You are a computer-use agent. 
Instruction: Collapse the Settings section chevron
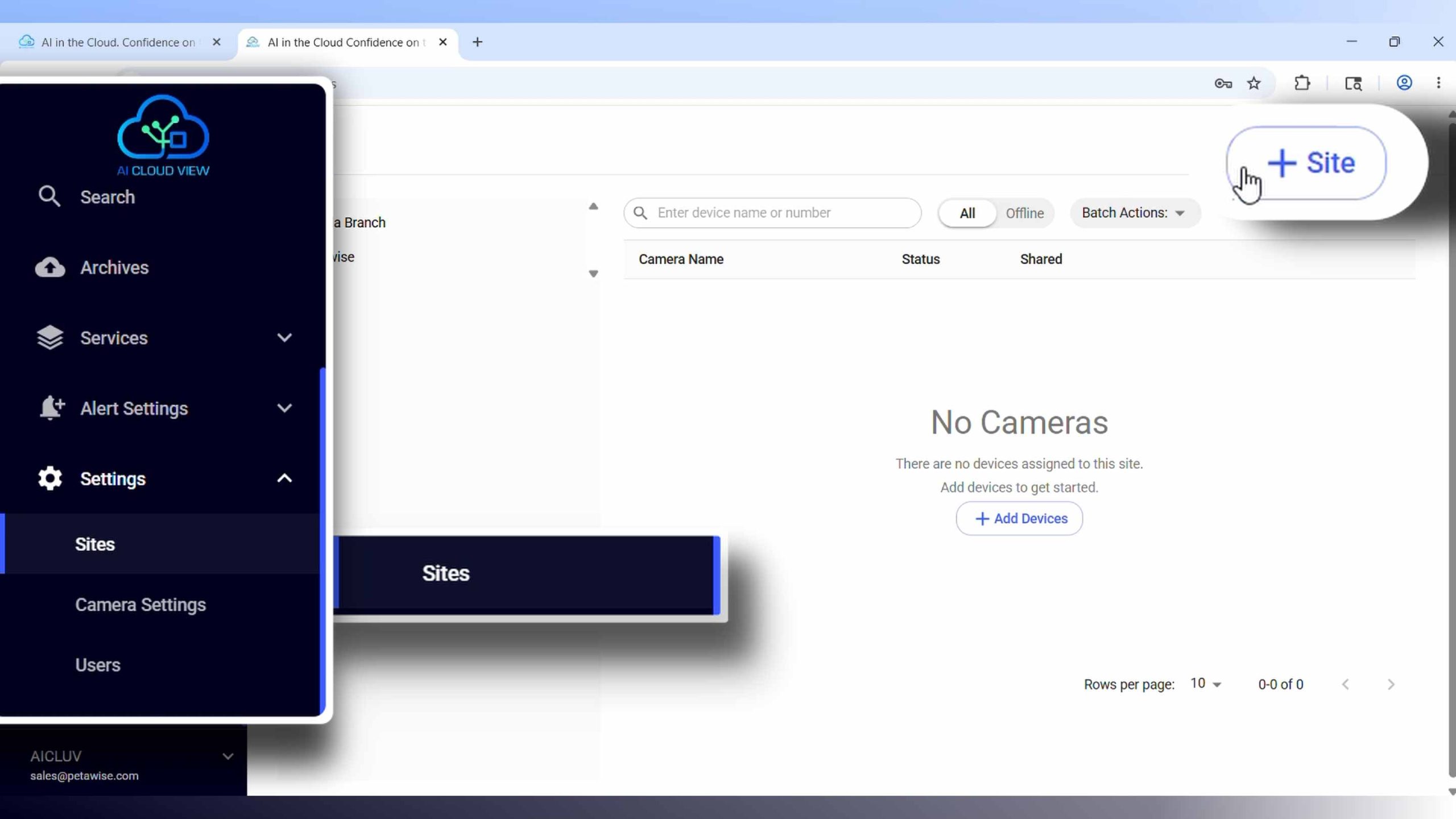(x=284, y=478)
